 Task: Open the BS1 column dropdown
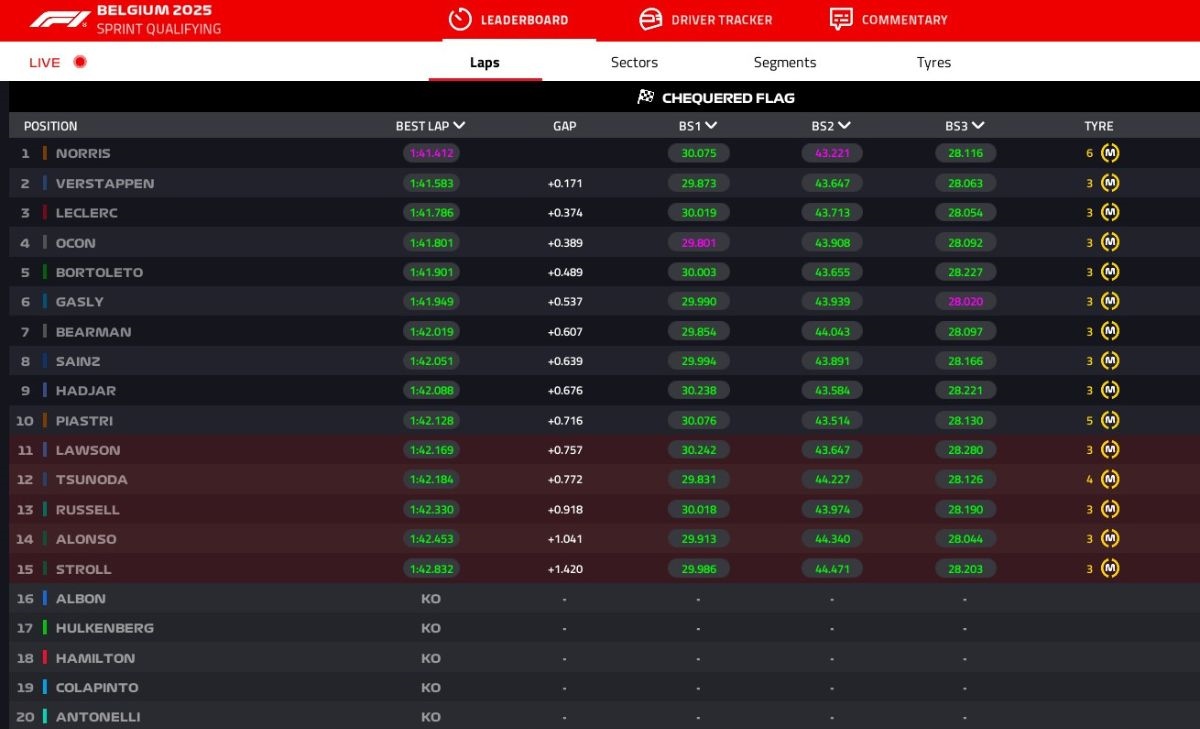pyautogui.click(x=711, y=126)
